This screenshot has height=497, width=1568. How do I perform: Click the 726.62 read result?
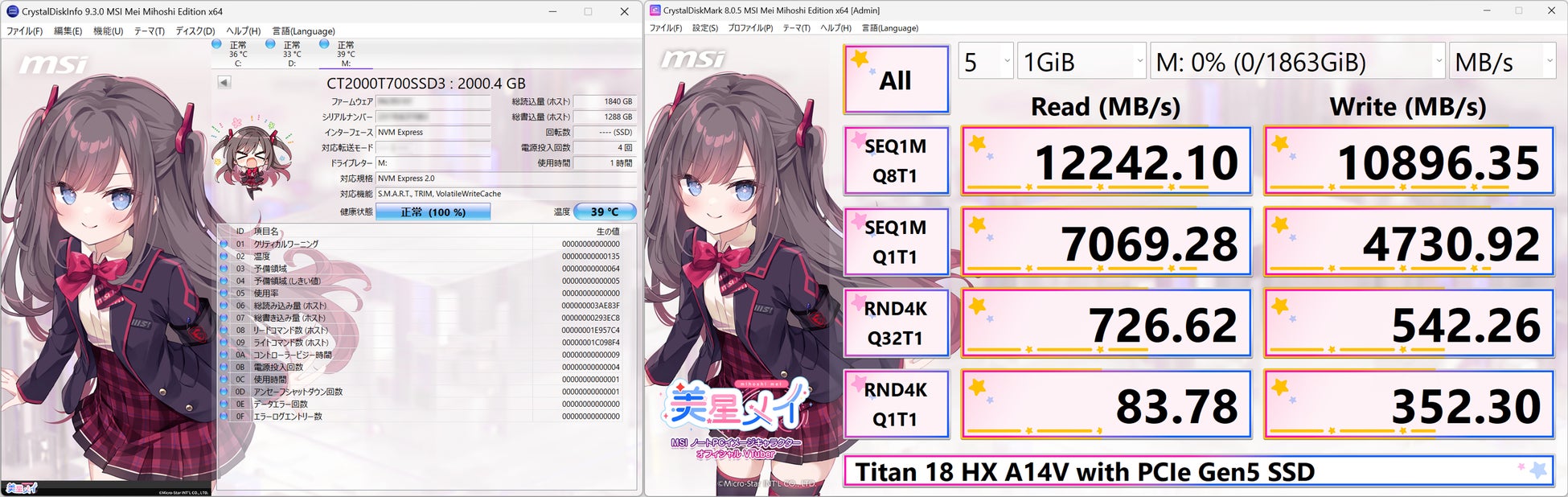point(1106,323)
